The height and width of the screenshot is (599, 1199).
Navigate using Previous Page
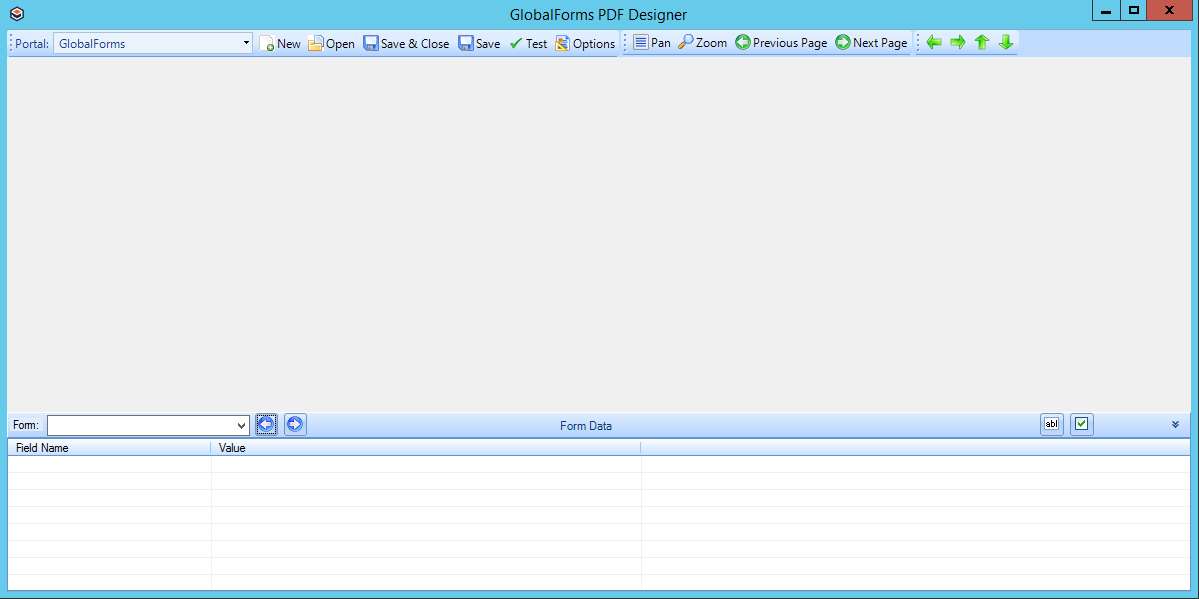click(781, 43)
